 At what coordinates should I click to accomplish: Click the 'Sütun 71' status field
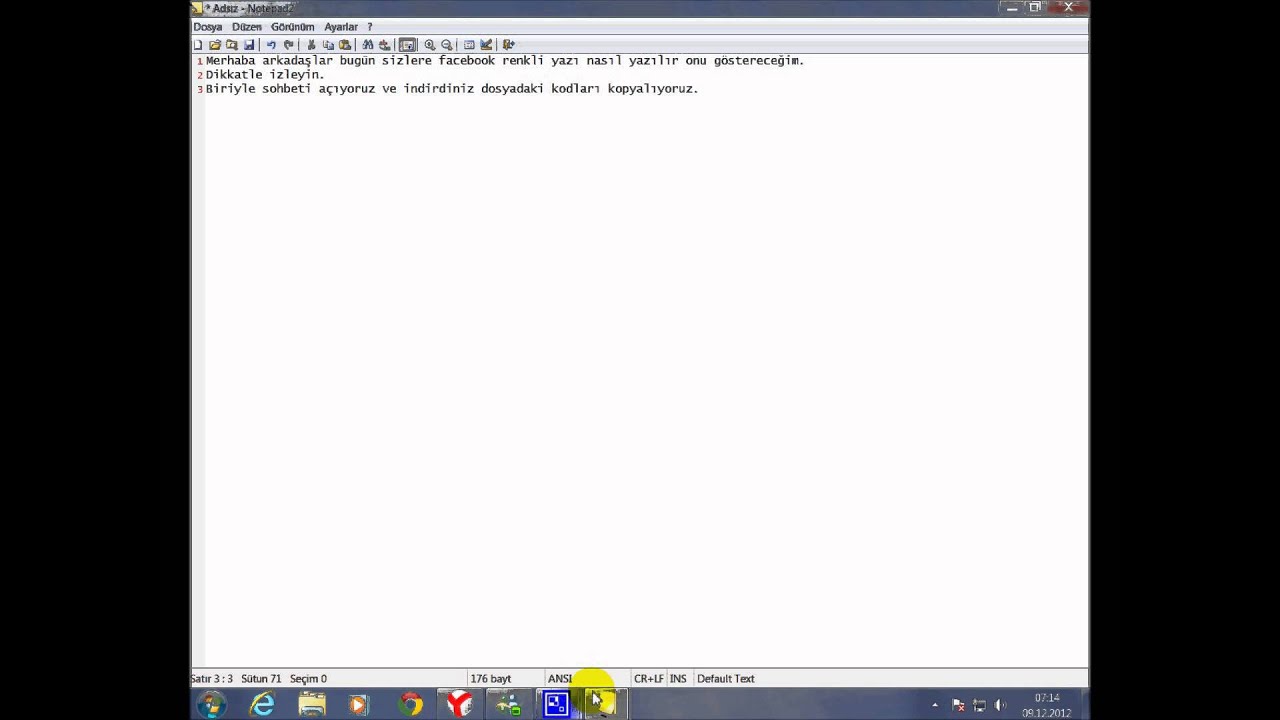point(261,678)
